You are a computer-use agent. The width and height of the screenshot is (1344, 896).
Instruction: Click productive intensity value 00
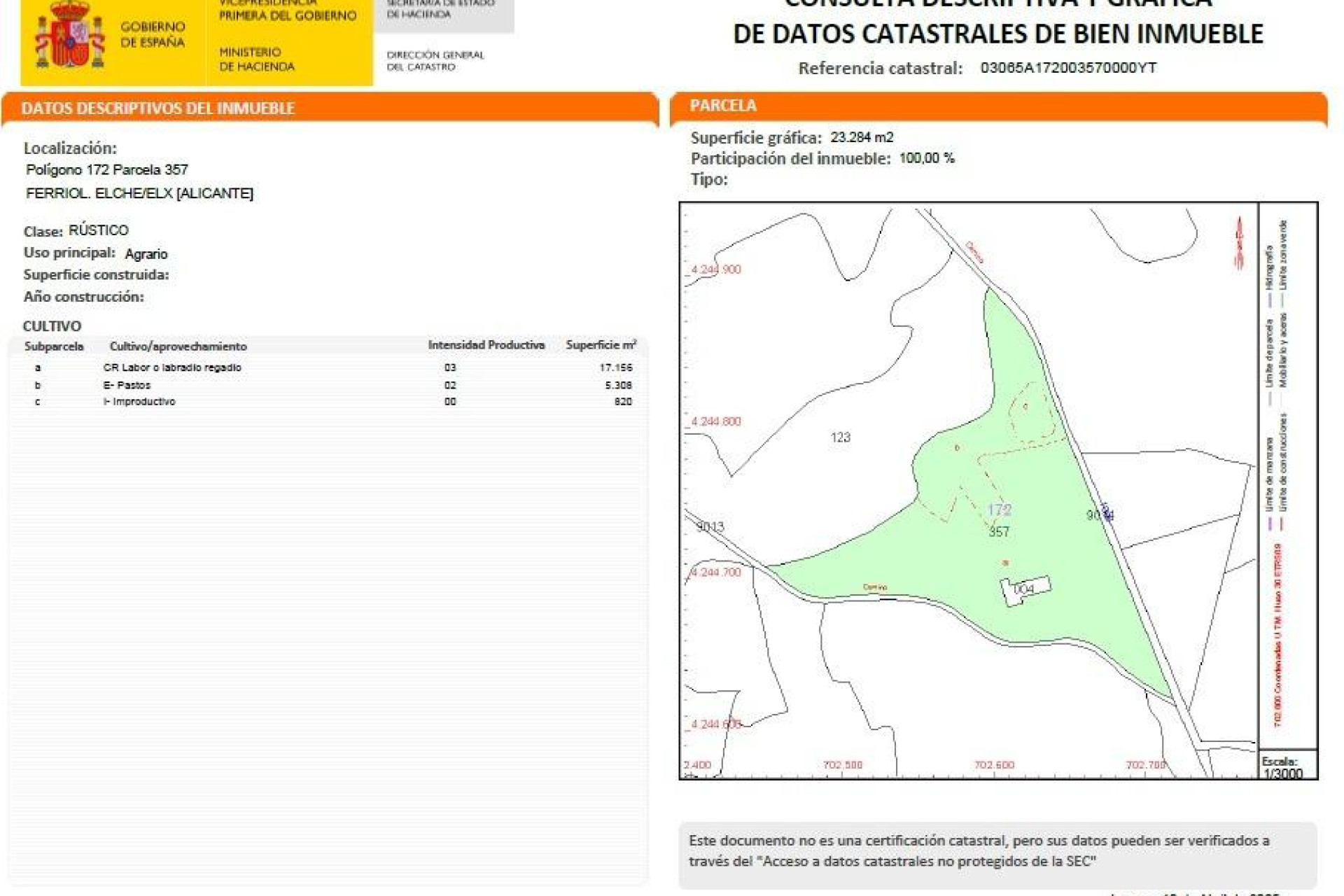click(x=450, y=402)
